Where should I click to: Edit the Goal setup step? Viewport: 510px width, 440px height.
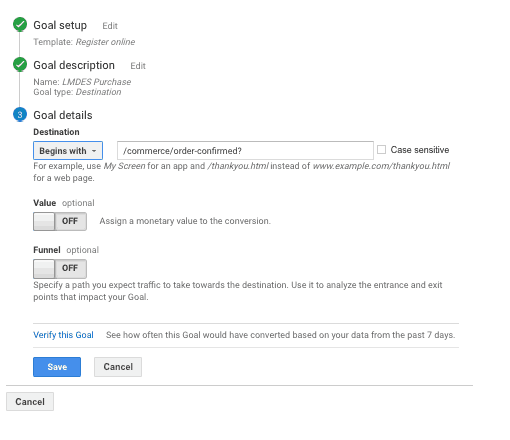(x=110, y=26)
